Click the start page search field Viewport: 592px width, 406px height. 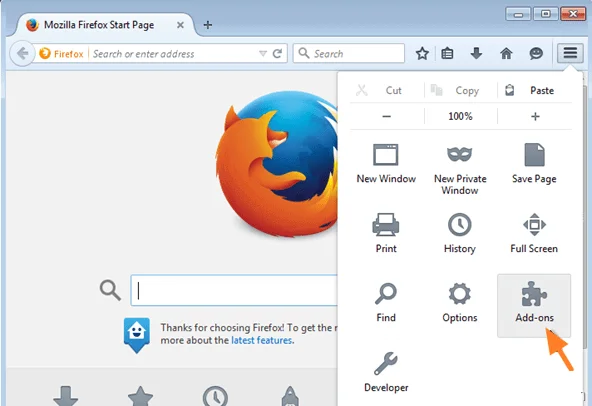click(x=234, y=290)
